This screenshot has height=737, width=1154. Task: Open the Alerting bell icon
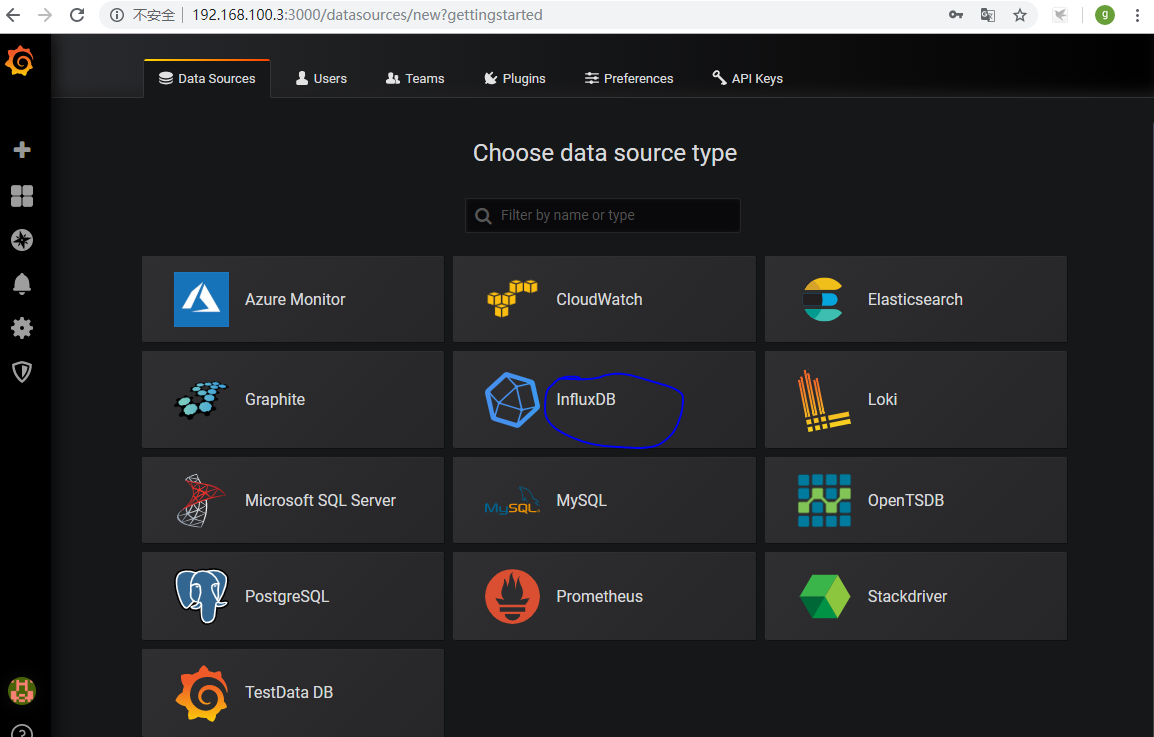(22, 283)
